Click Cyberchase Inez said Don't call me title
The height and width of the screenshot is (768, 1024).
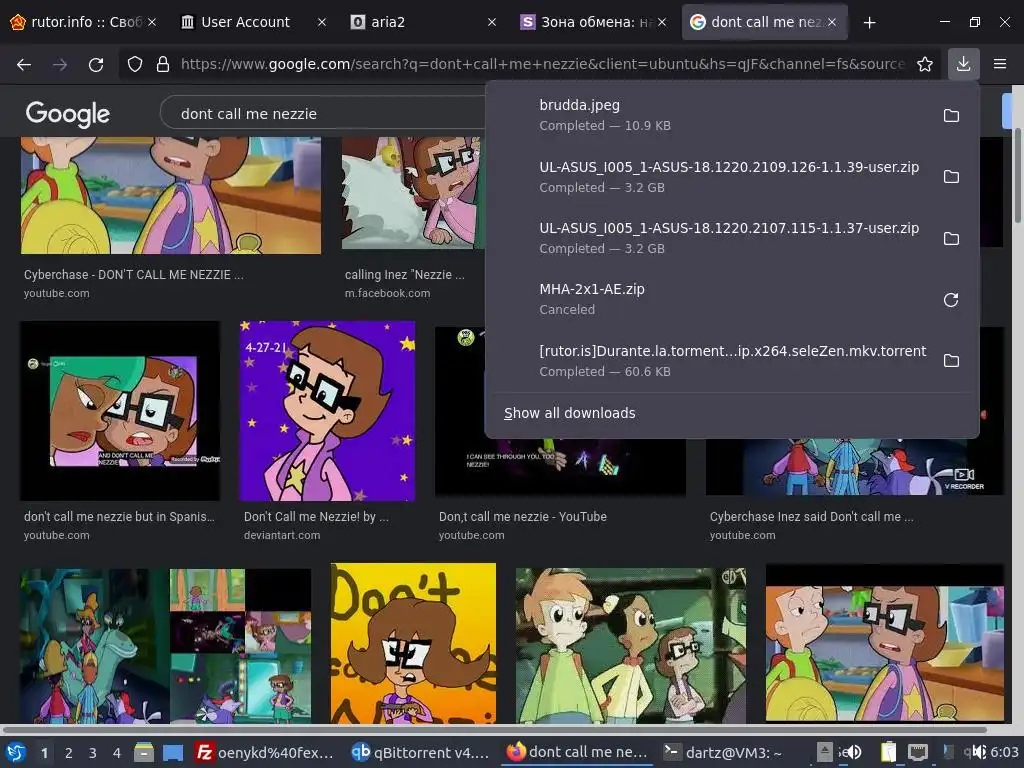click(812, 517)
